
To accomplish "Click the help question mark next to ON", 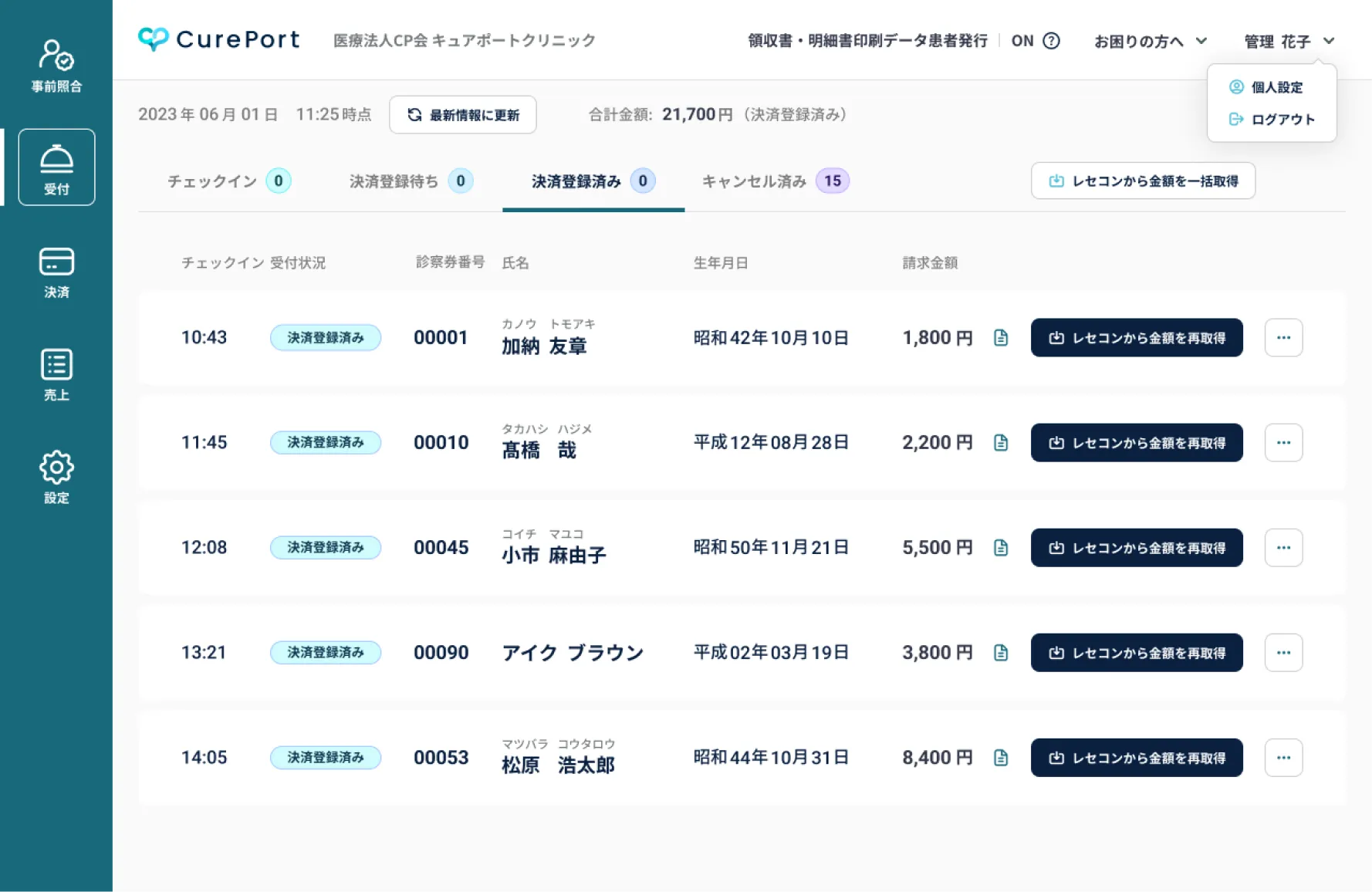I will click(x=1051, y=41).
